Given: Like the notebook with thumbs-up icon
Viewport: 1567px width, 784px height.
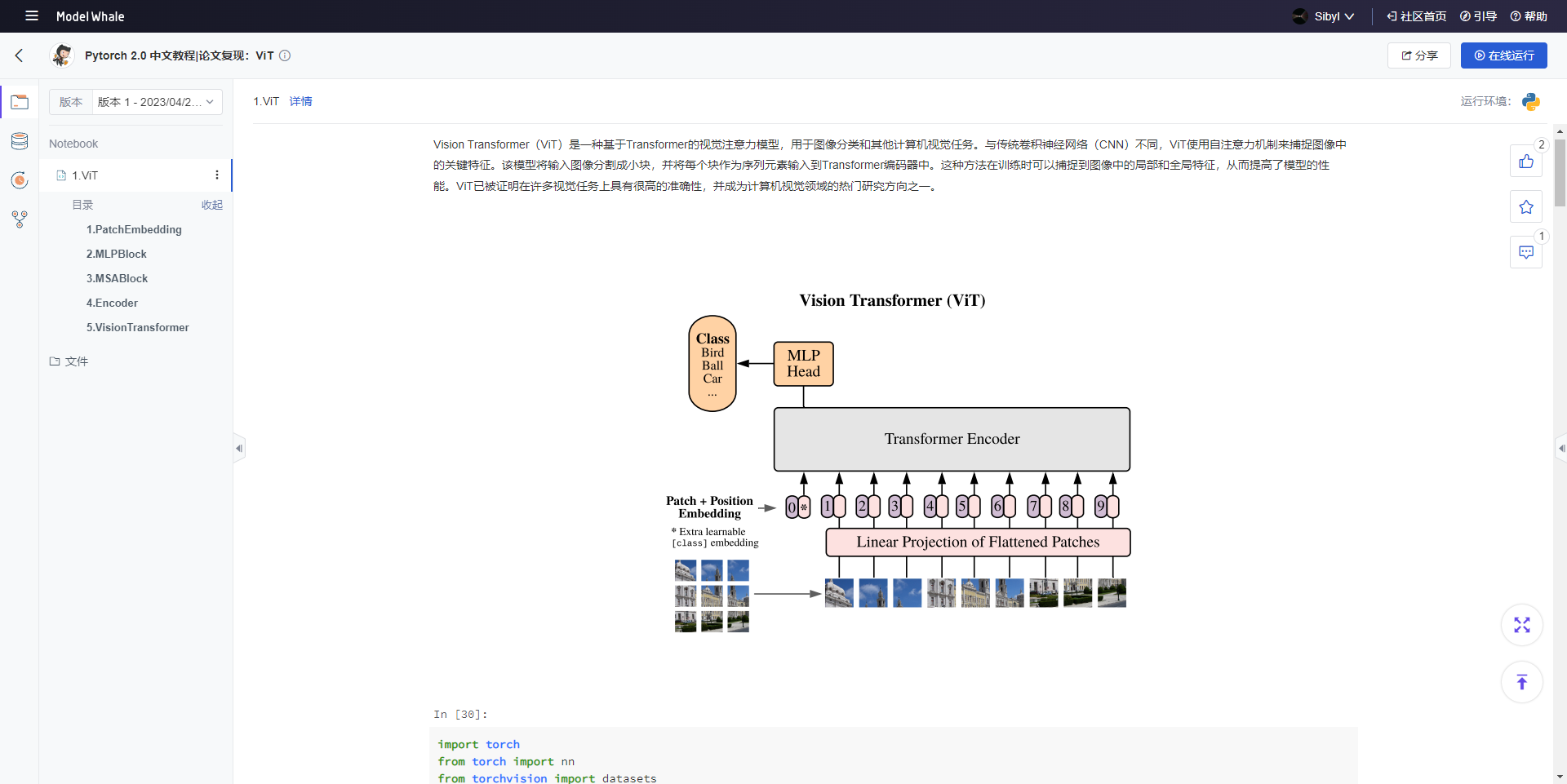Looking at the screenshot, I should pos(1526,161).
